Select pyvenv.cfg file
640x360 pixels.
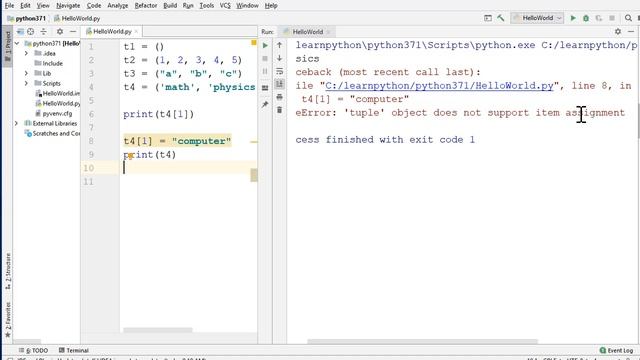pos(53,113)
